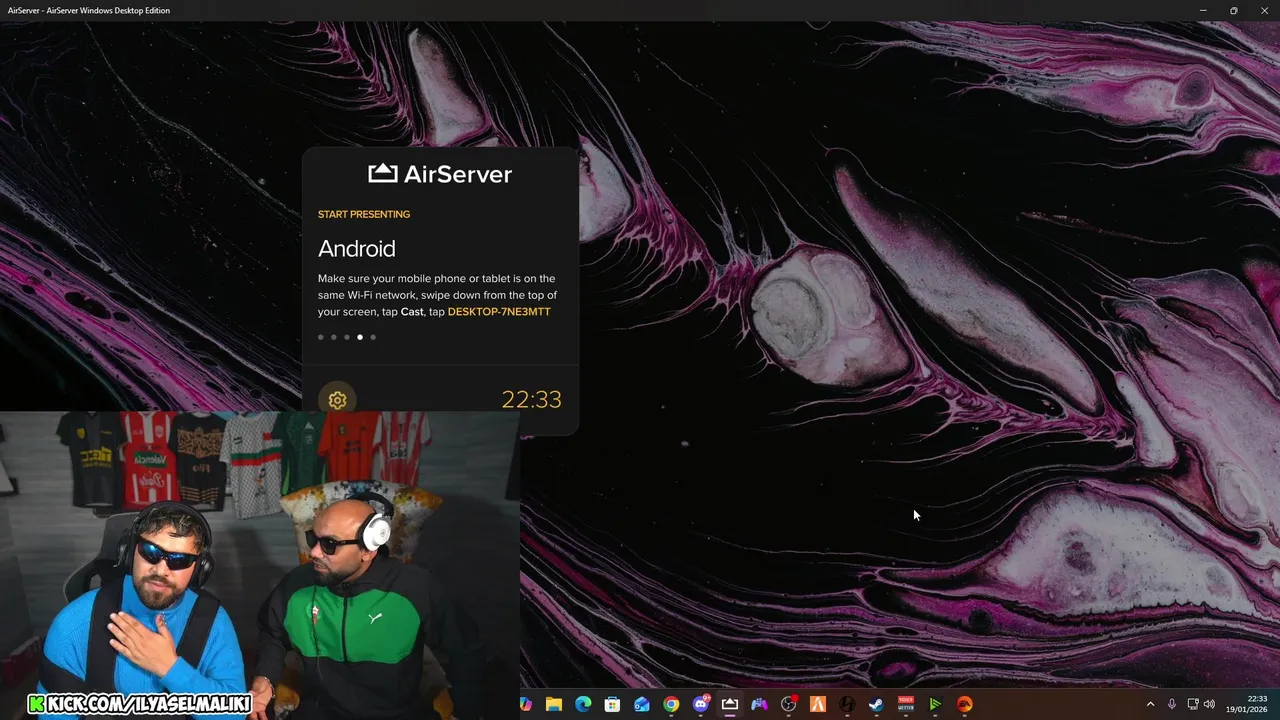Select first page dot in AirServer card
This screenshot has height=720, width=1280.
pos(321,337)
